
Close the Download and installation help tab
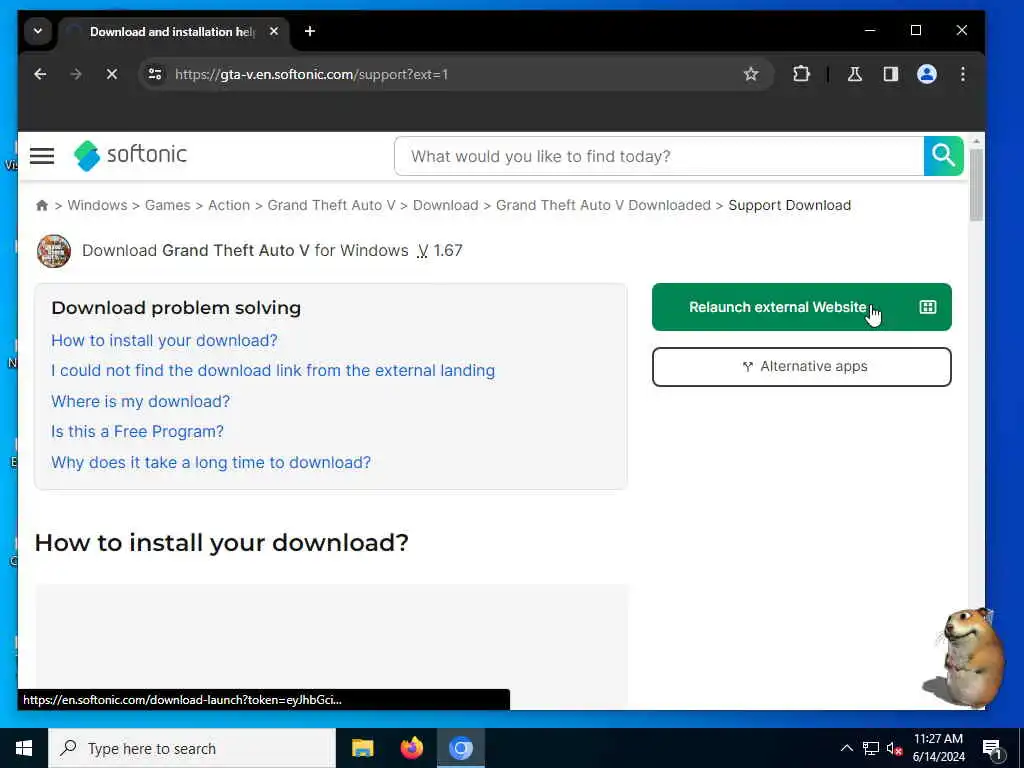tap(274, 31)
